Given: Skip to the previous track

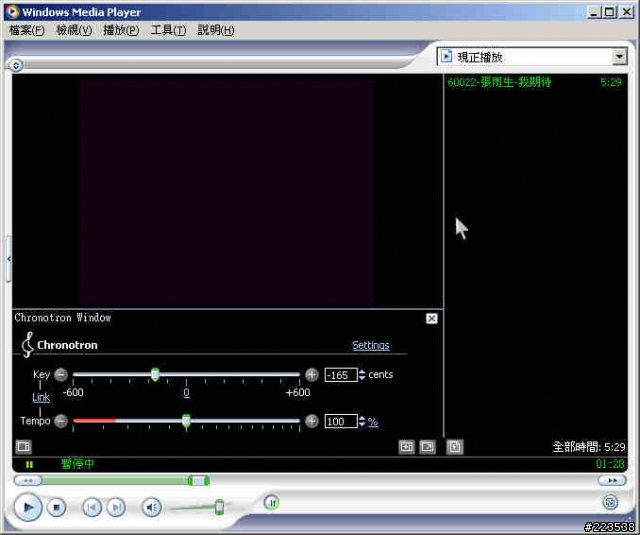Looking at the screenshot, I should pyautogui.click(x=92, y=508).
